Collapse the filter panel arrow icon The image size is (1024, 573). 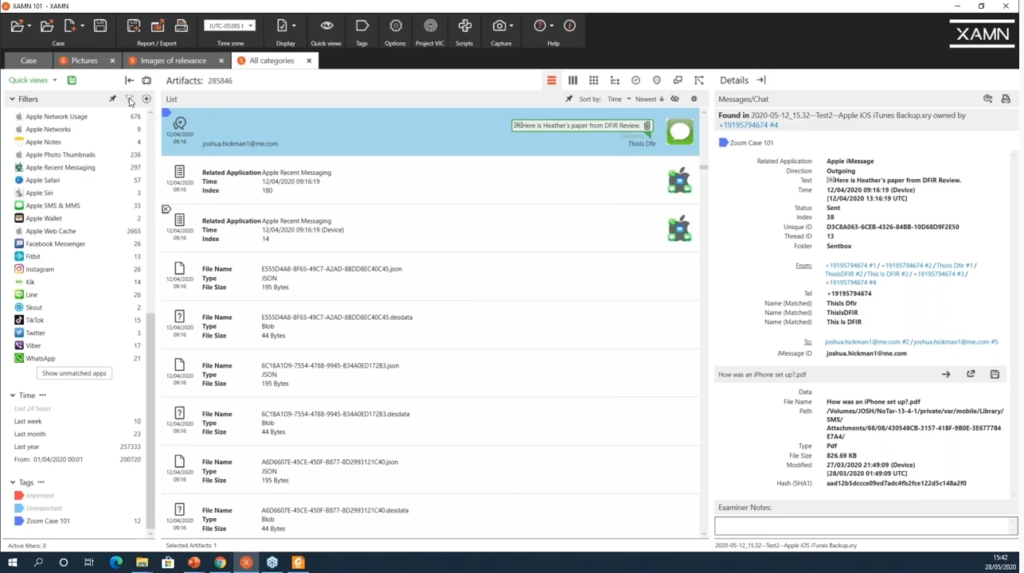point(129,80)
